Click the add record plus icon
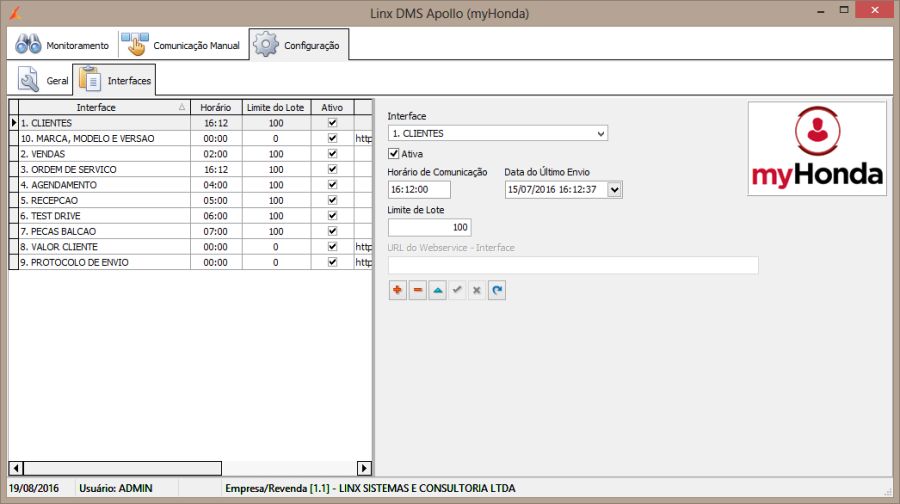 [x=397, y=290]
